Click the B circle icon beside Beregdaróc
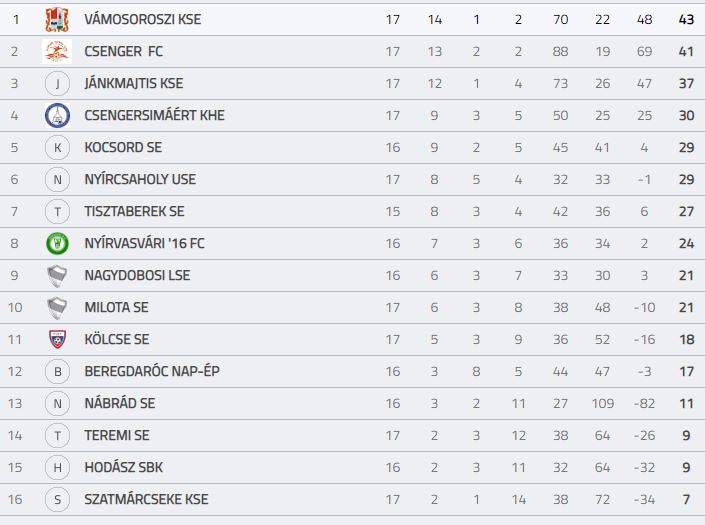The height and width of the screenshot is (525, 705). (x=58, y=372)
